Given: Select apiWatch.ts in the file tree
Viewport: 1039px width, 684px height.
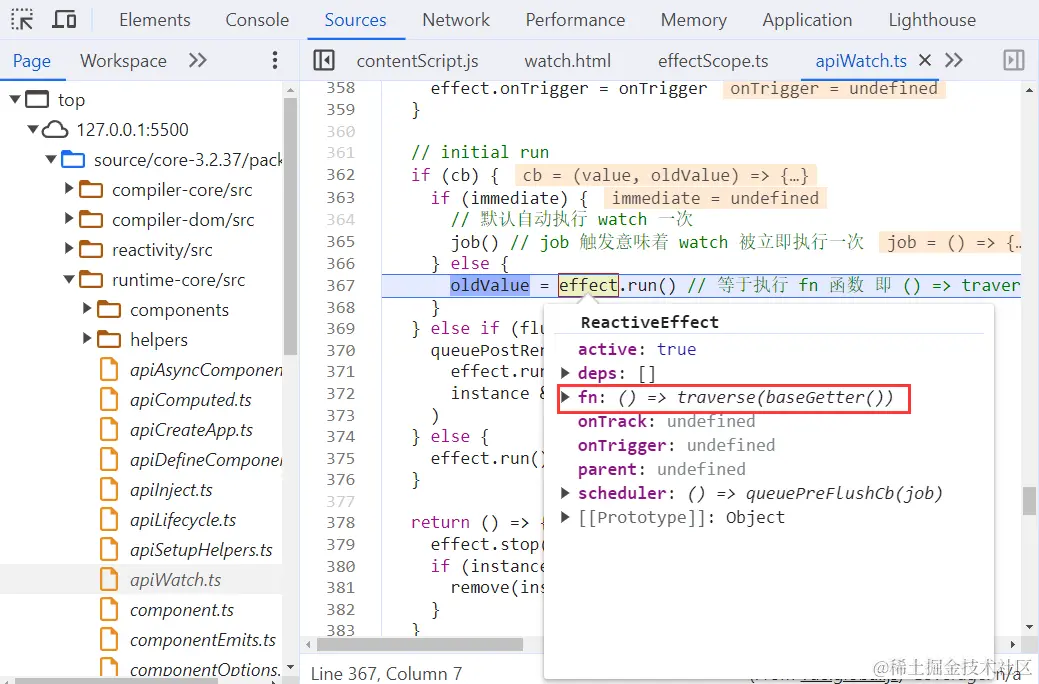Looking at the screenshot, I should coord(175,580).
